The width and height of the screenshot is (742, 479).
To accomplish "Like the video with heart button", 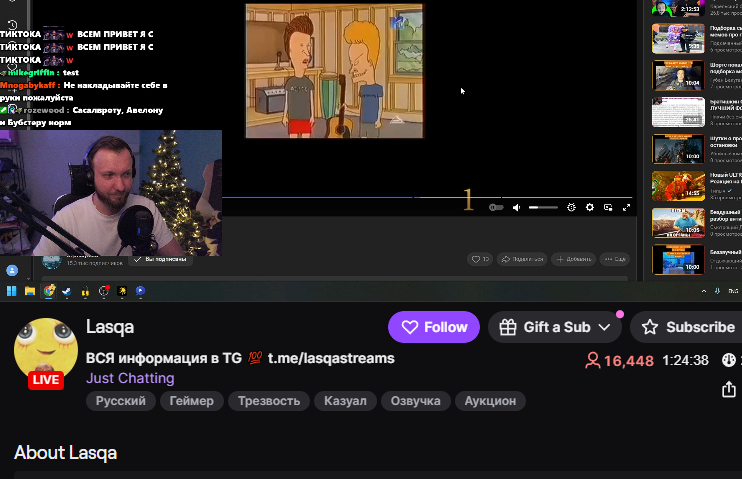I will (x=480, y=259).
